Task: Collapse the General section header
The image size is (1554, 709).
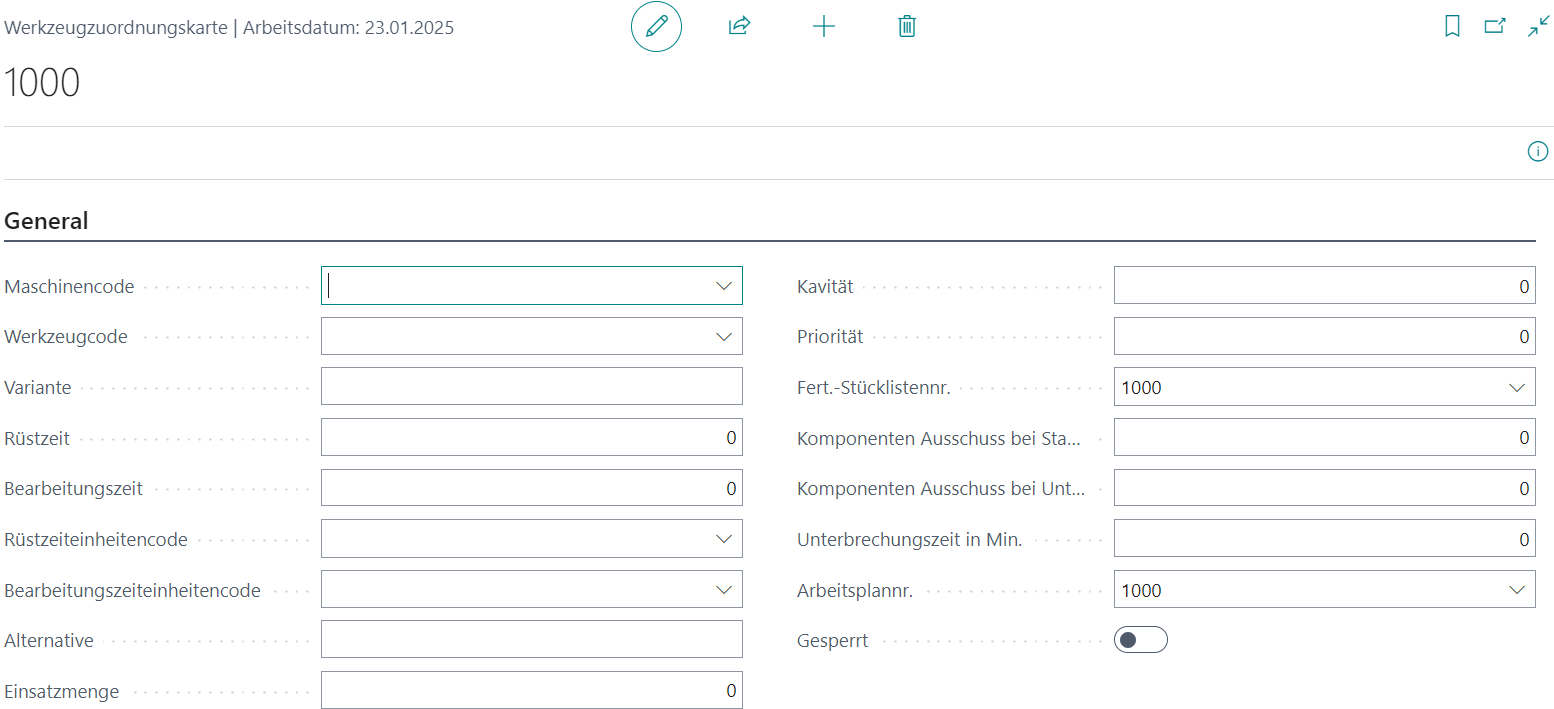Action: [47, 221]
